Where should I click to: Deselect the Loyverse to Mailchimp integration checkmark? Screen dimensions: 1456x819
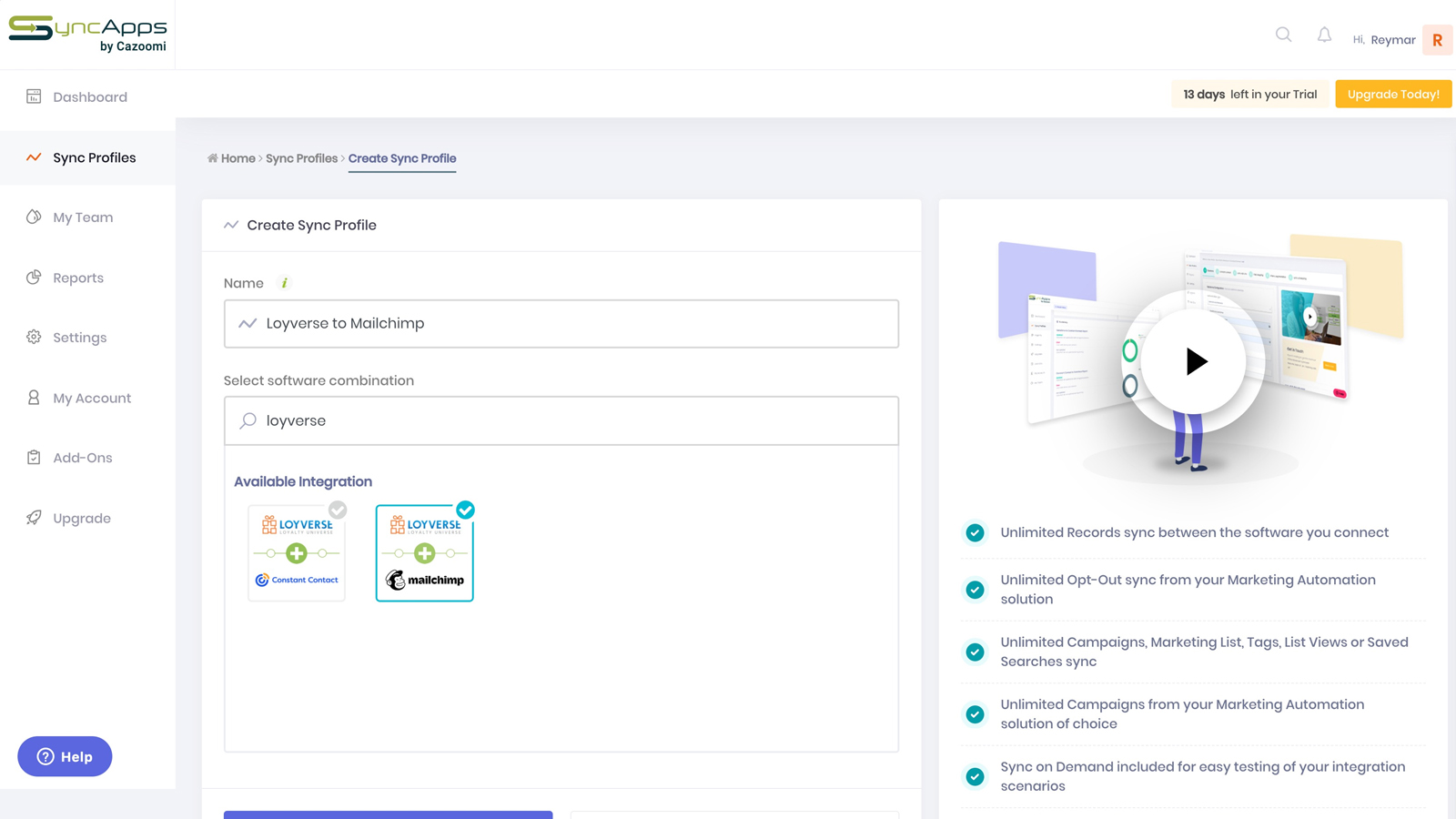tap(466, 511)
